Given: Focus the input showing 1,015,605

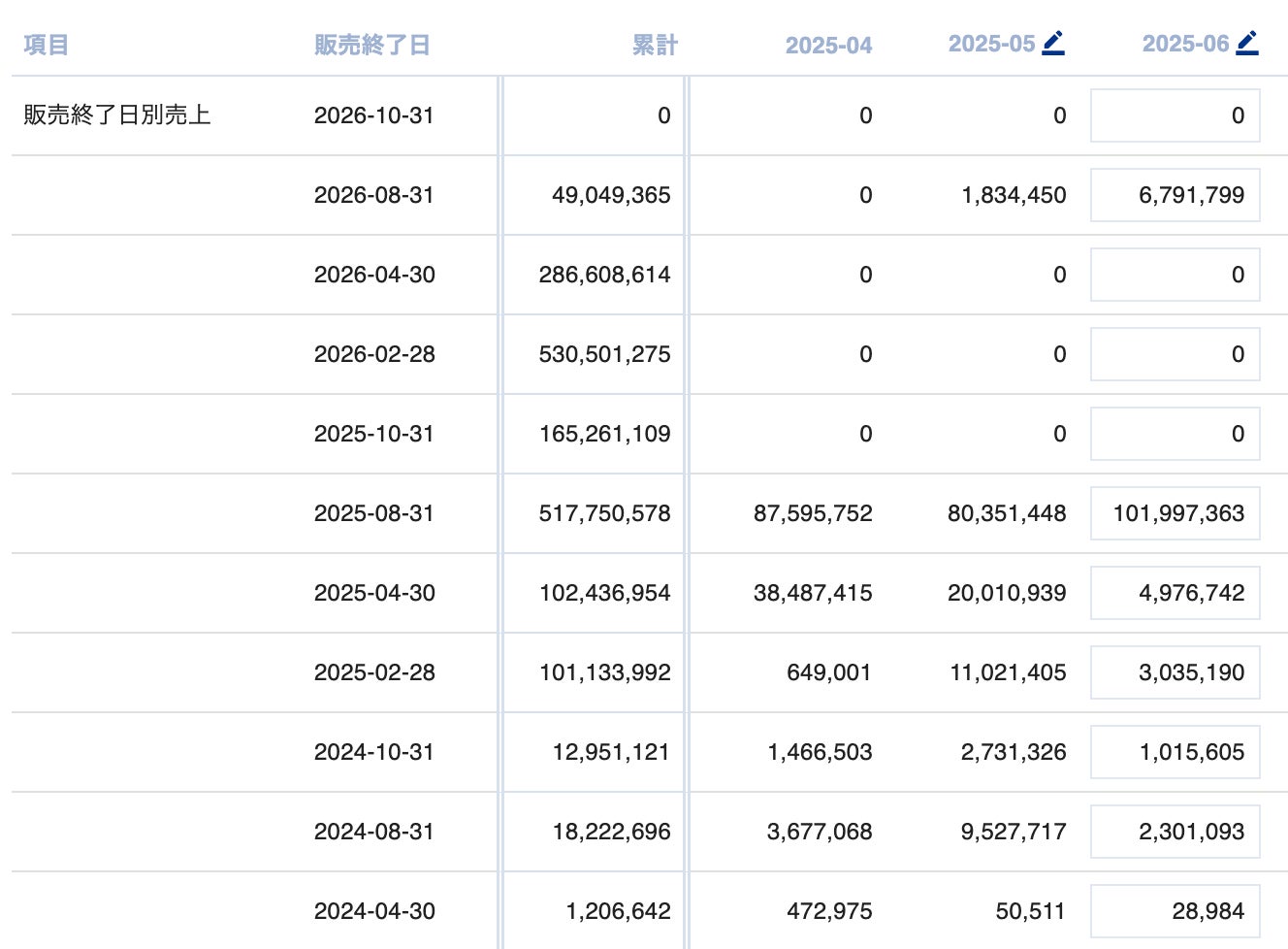Looking at the screenshot, I should point(1175,752).
